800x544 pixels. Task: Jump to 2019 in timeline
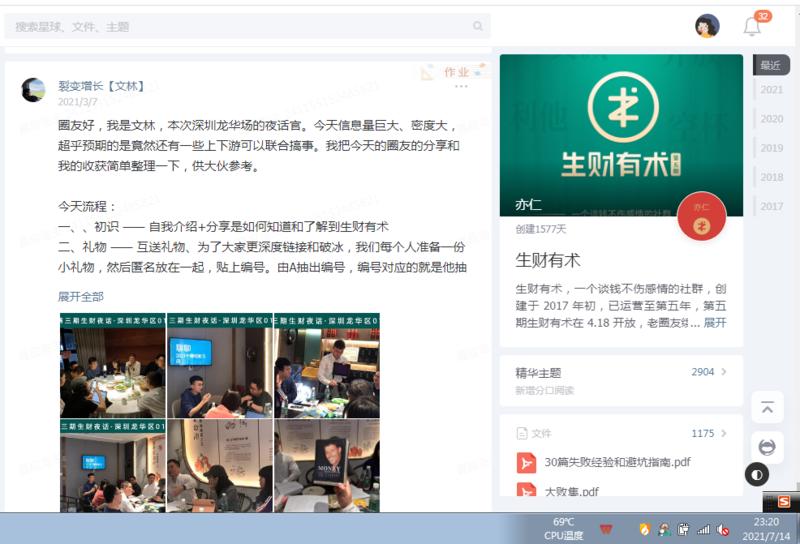(771, 148)
